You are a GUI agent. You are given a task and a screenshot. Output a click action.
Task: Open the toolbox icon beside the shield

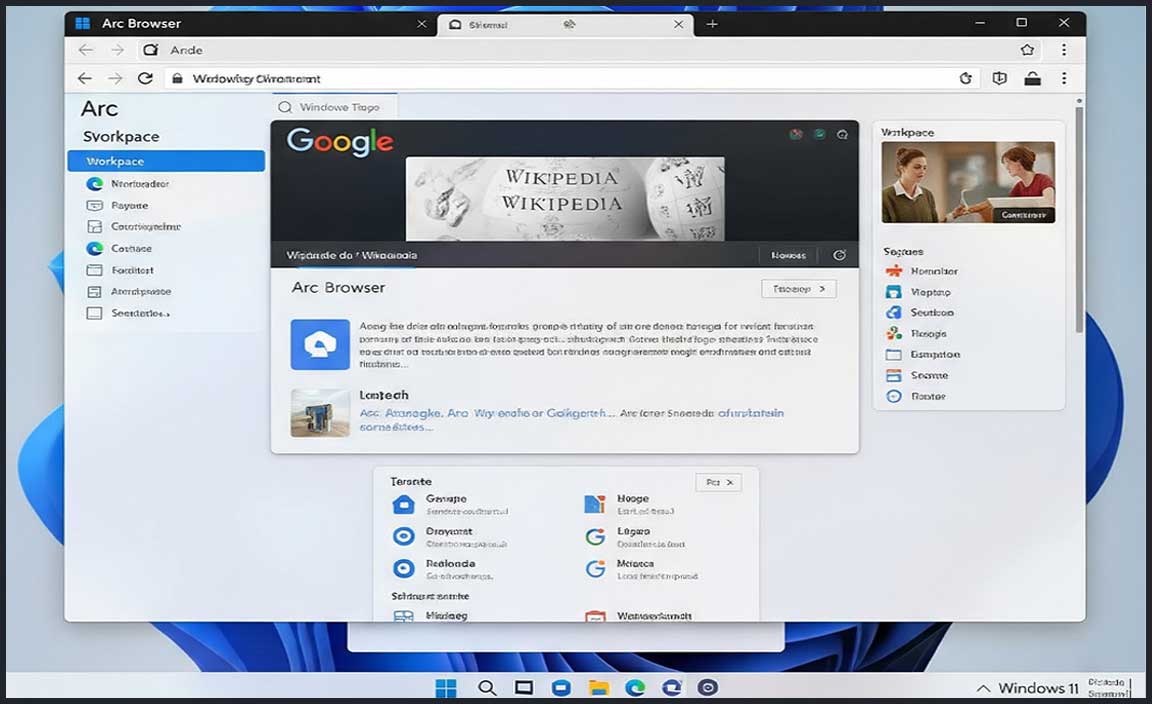coord(1032,79)
